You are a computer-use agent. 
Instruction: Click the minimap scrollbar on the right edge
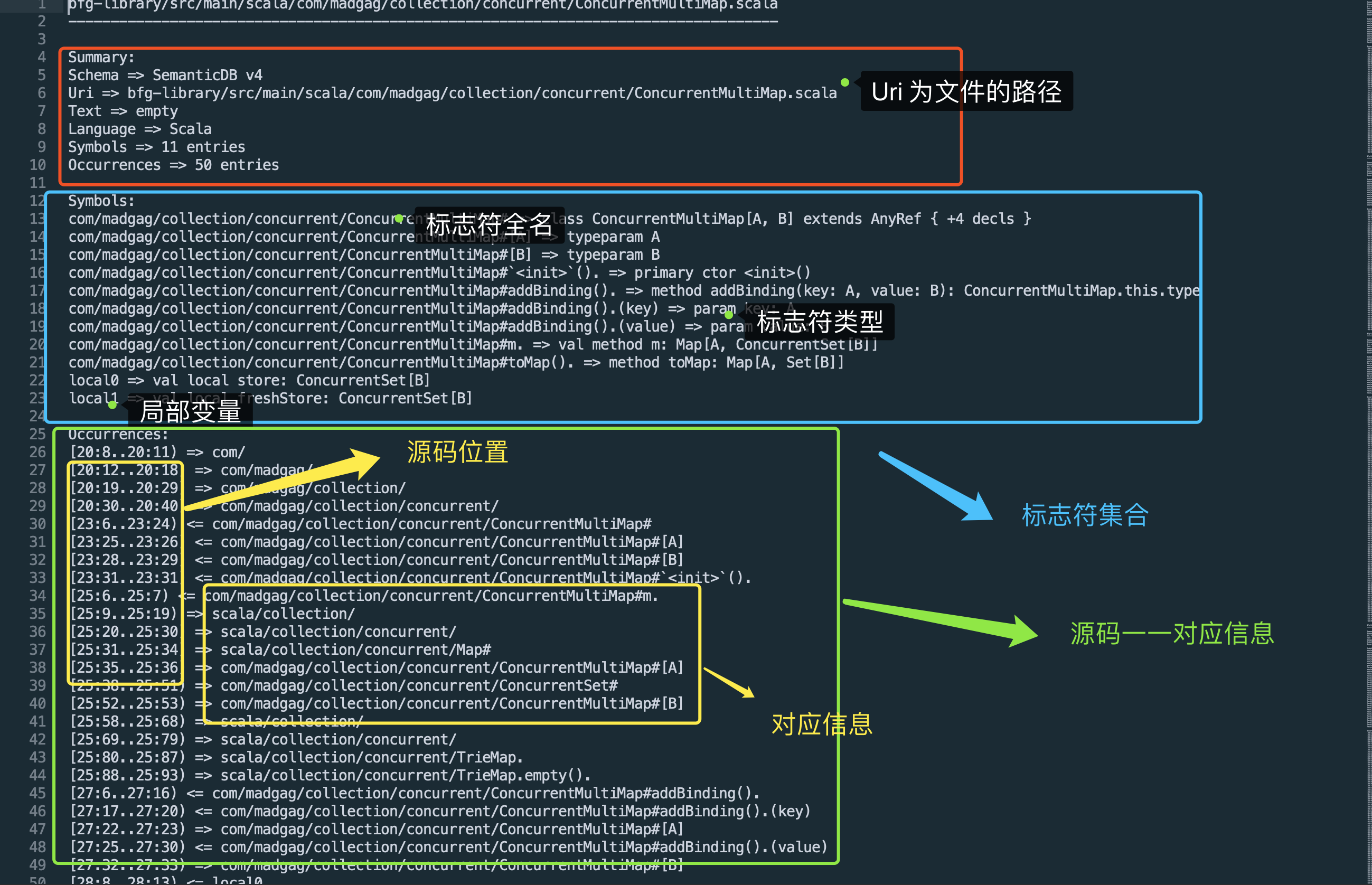tap(1368, 443)
